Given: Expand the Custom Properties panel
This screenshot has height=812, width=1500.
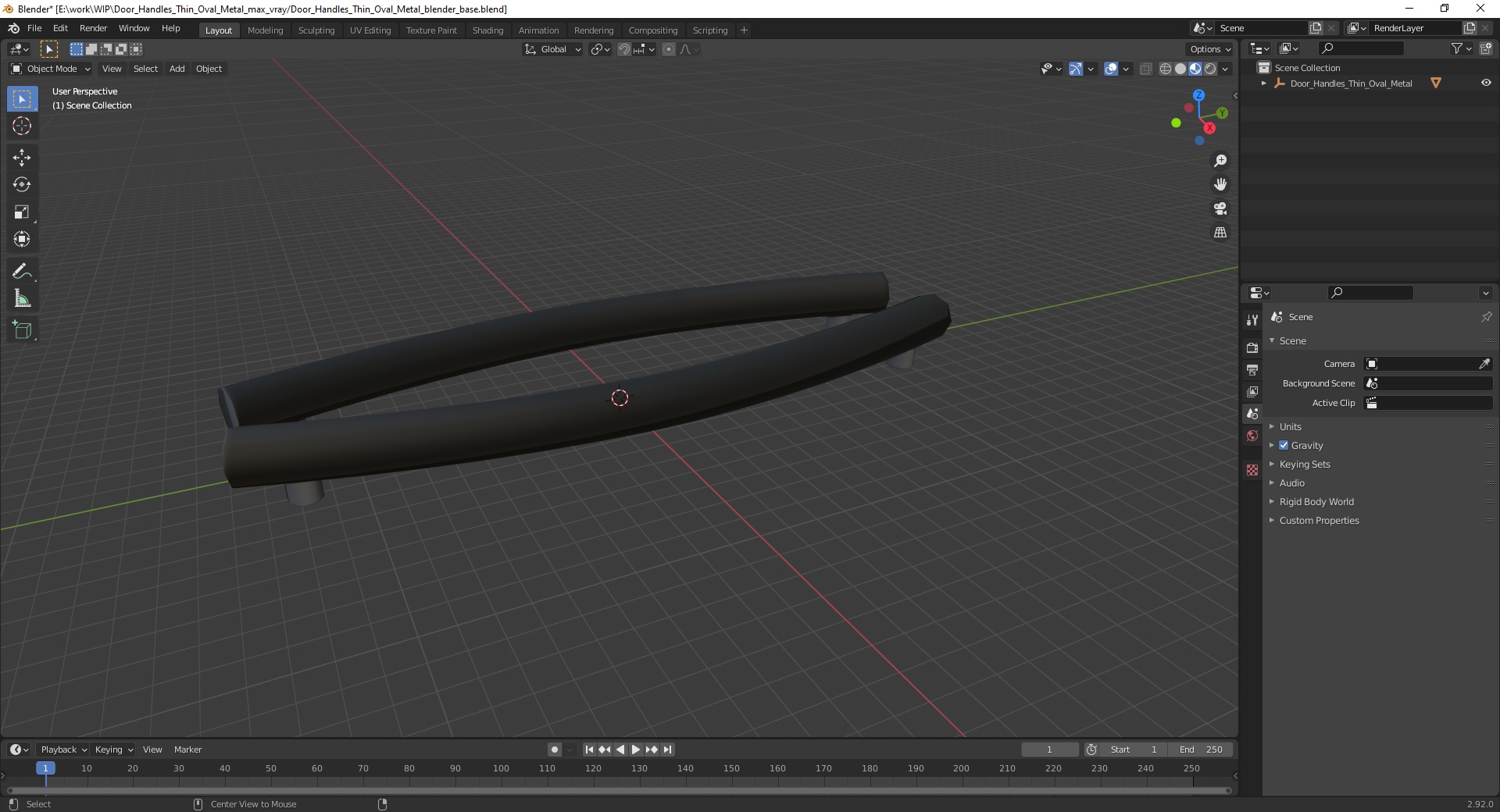Looking at the screenshot, I should (x=1319, y=520).
